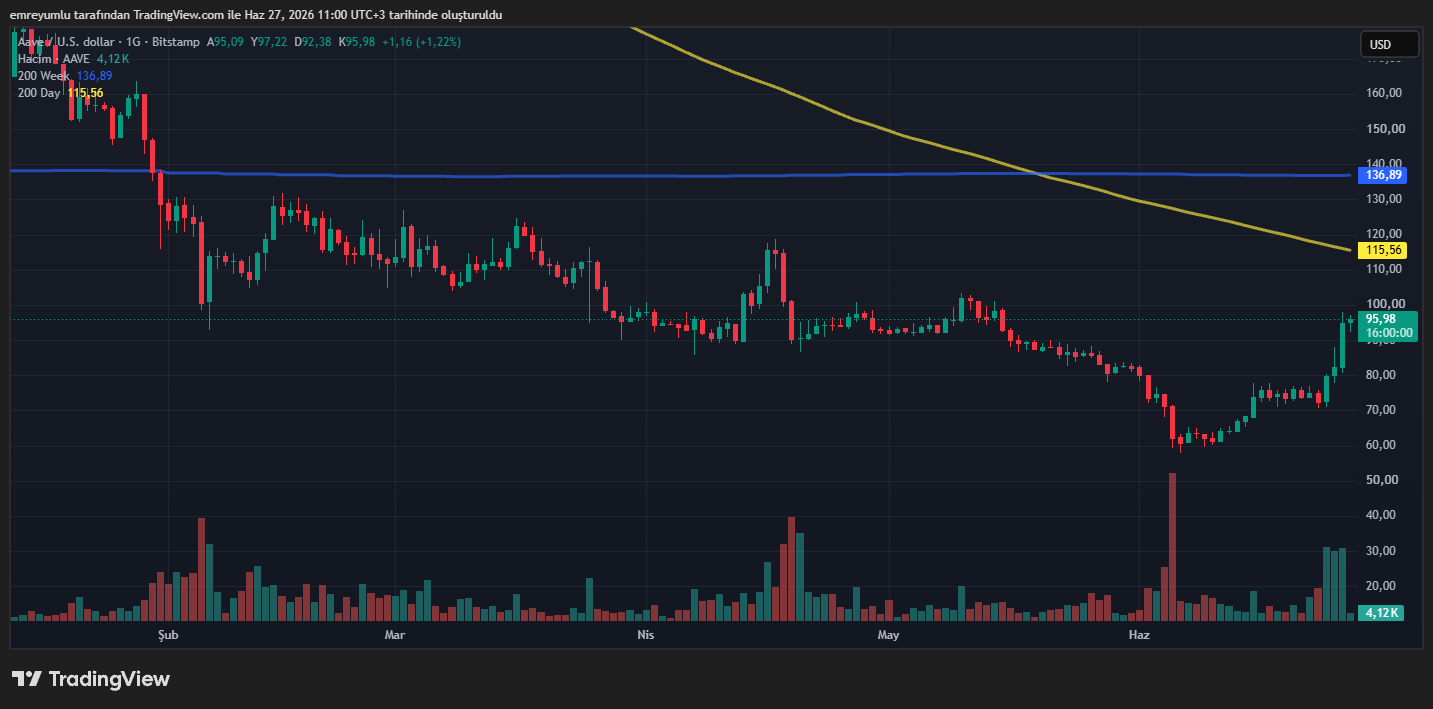This screenshot has width=1433, height=709.
Task: Click the TradingView logo at bottom
Action: click(91, 679)
